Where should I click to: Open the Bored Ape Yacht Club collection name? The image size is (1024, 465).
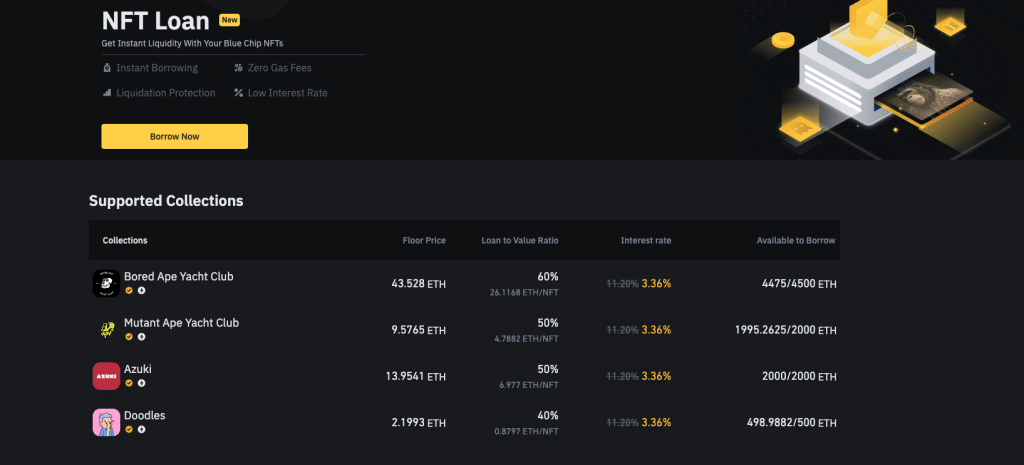point(178,276)
